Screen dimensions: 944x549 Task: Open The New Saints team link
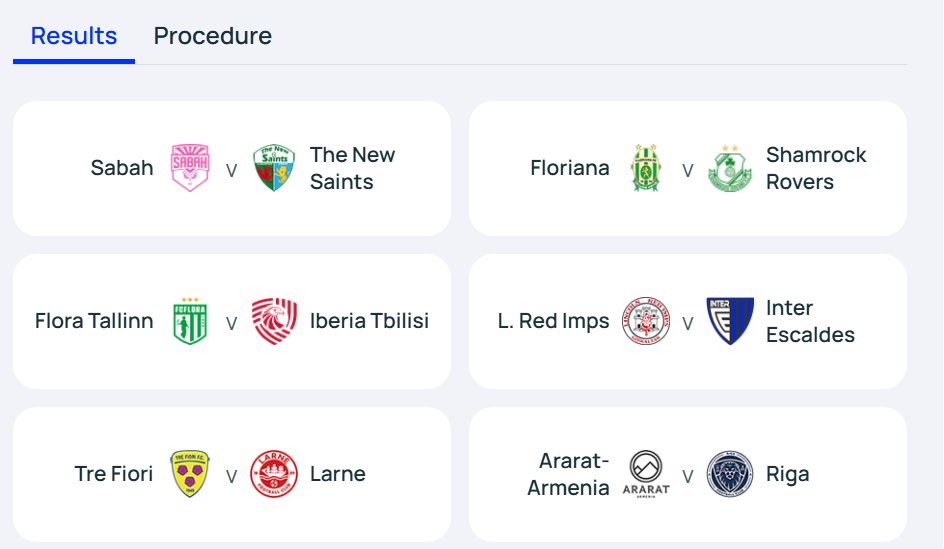pos(352,168)
